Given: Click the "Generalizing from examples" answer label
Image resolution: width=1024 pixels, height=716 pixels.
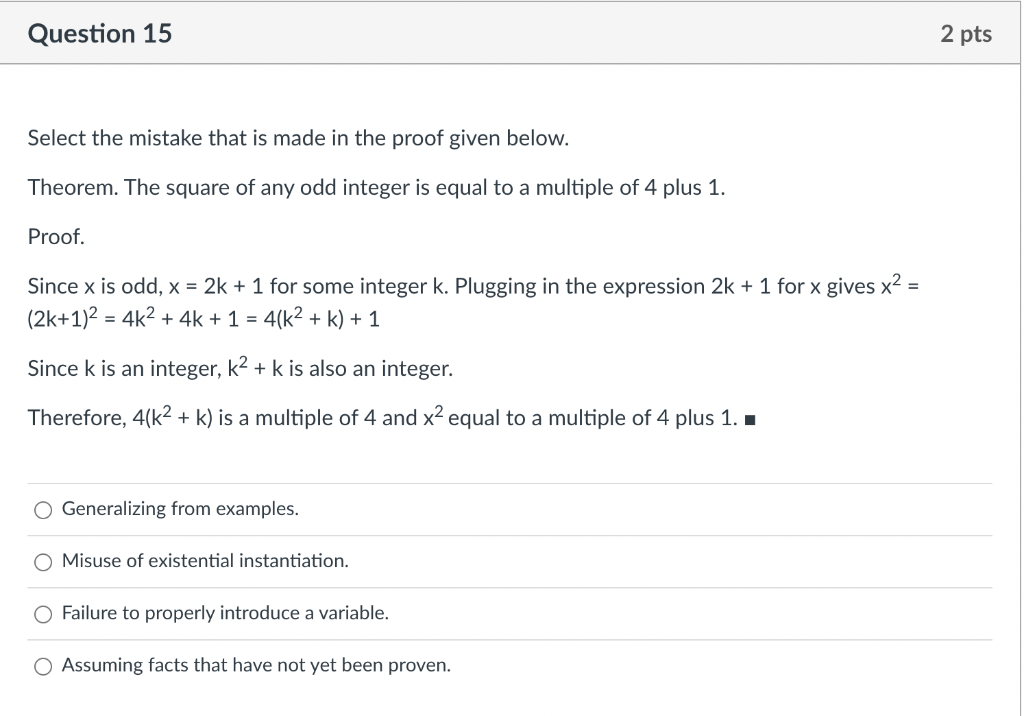Looking at the screenshot, I should point(180,509).
